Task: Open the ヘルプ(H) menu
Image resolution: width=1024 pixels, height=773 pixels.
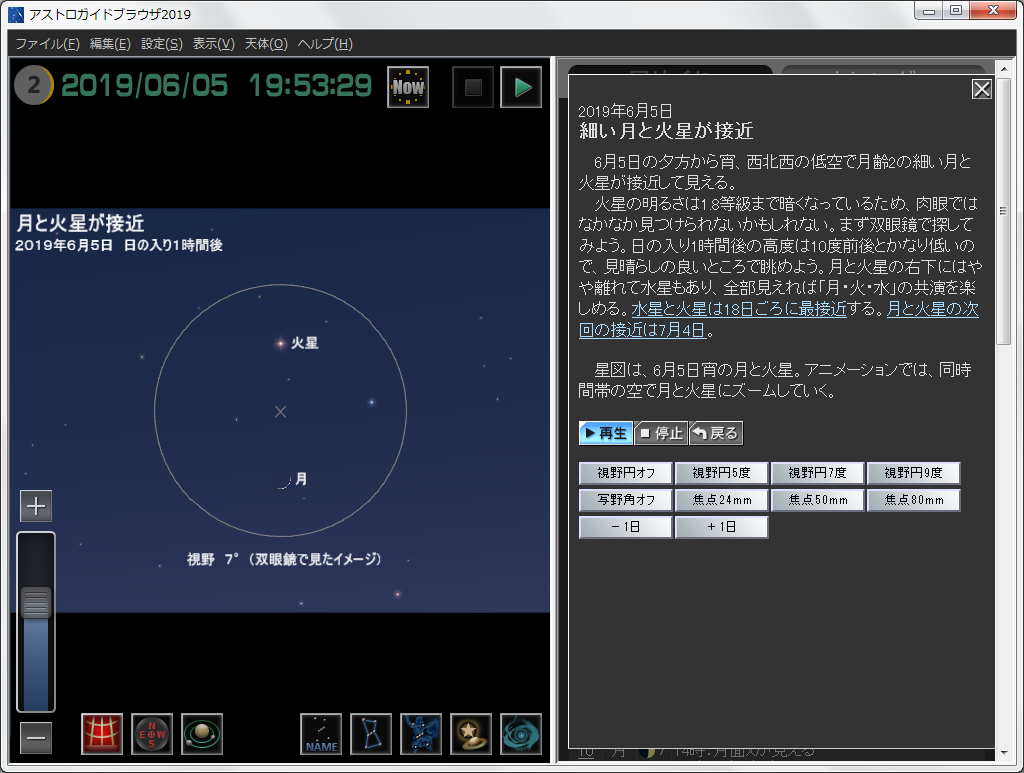Action: [x=325, y=44]
